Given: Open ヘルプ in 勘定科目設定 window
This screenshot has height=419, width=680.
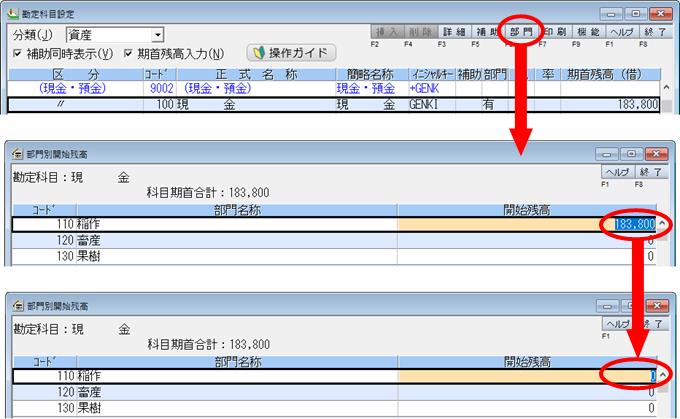Looking at the screenshot, I should [621, 32].
